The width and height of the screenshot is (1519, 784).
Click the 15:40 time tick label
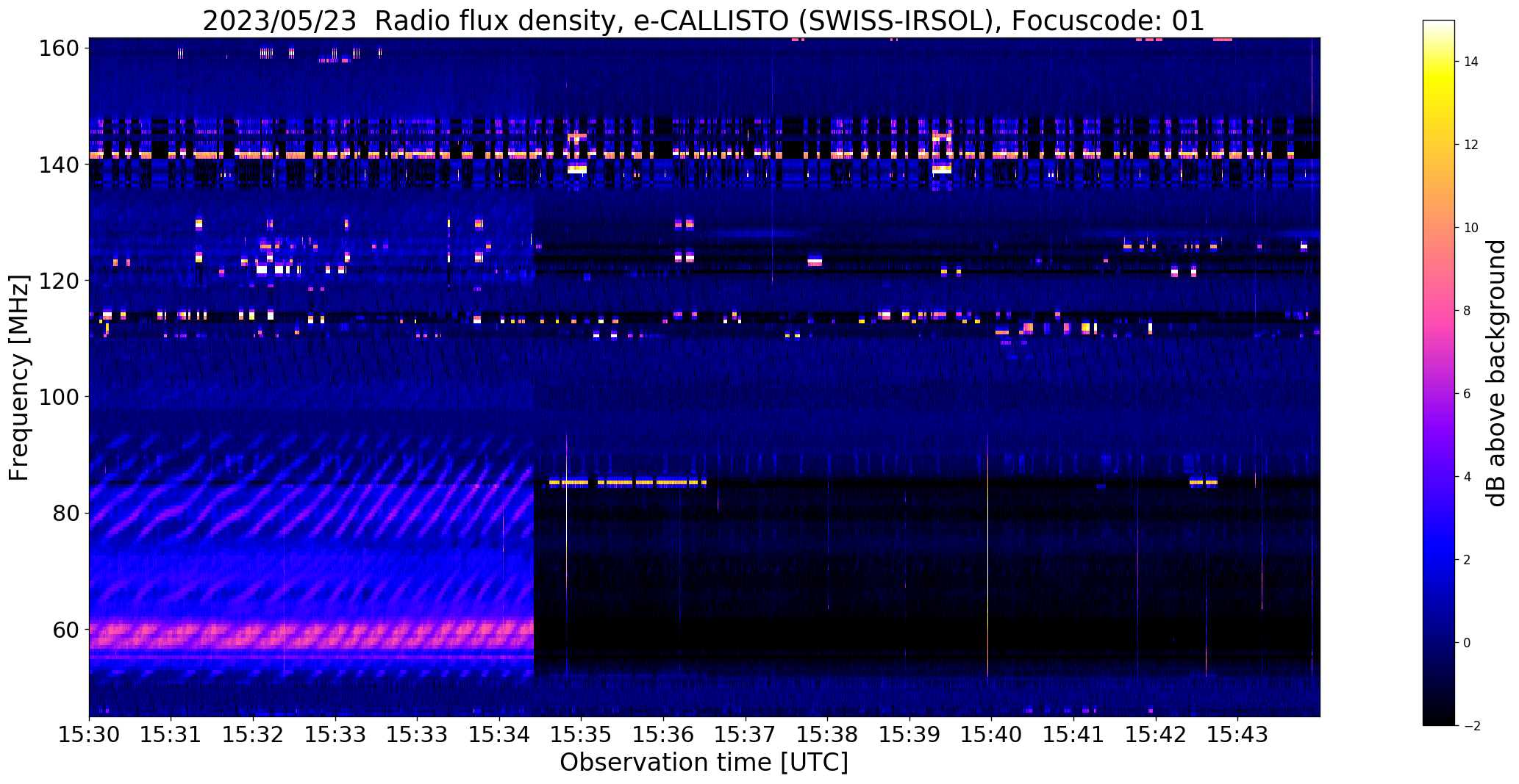[992, 735]
